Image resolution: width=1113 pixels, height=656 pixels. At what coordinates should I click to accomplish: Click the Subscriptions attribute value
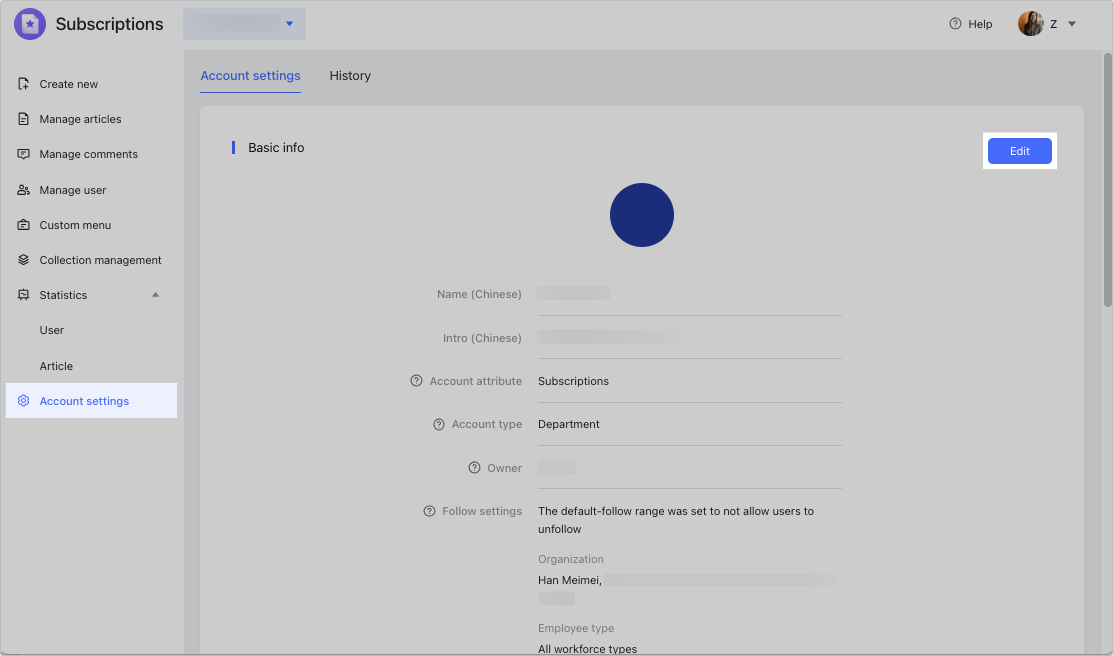[574, 381]
